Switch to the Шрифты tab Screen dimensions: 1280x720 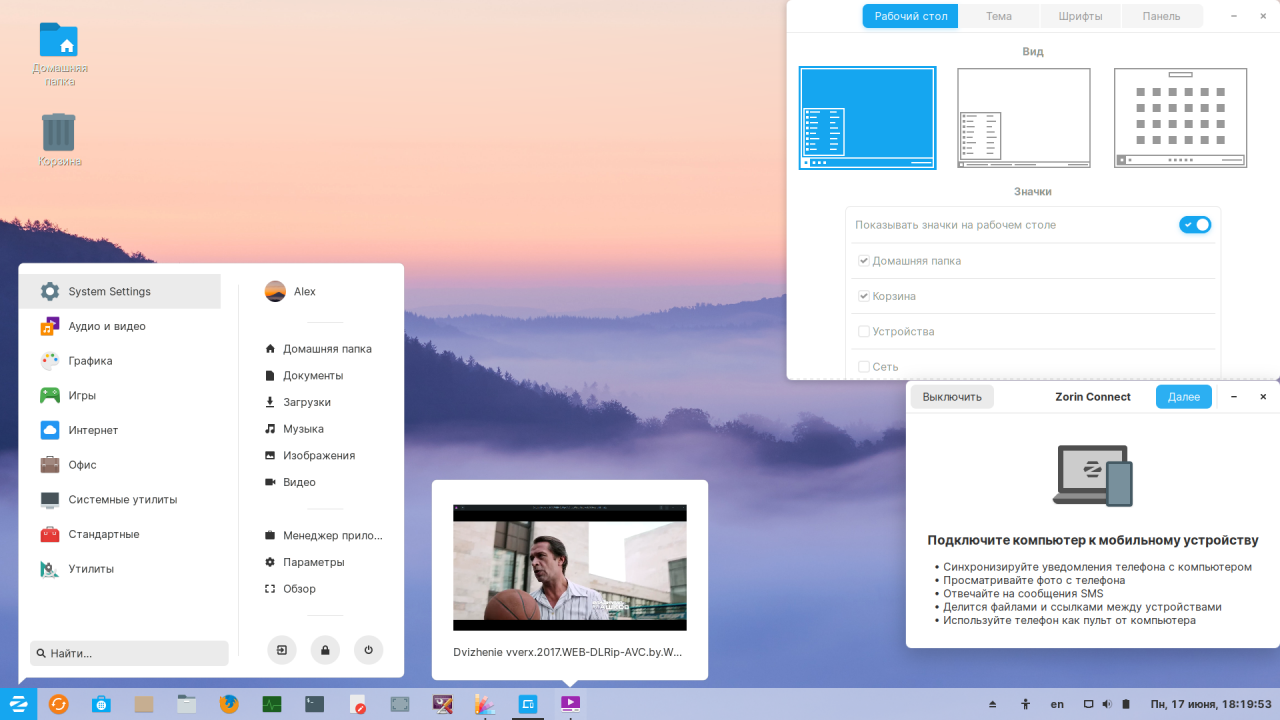1080,16
